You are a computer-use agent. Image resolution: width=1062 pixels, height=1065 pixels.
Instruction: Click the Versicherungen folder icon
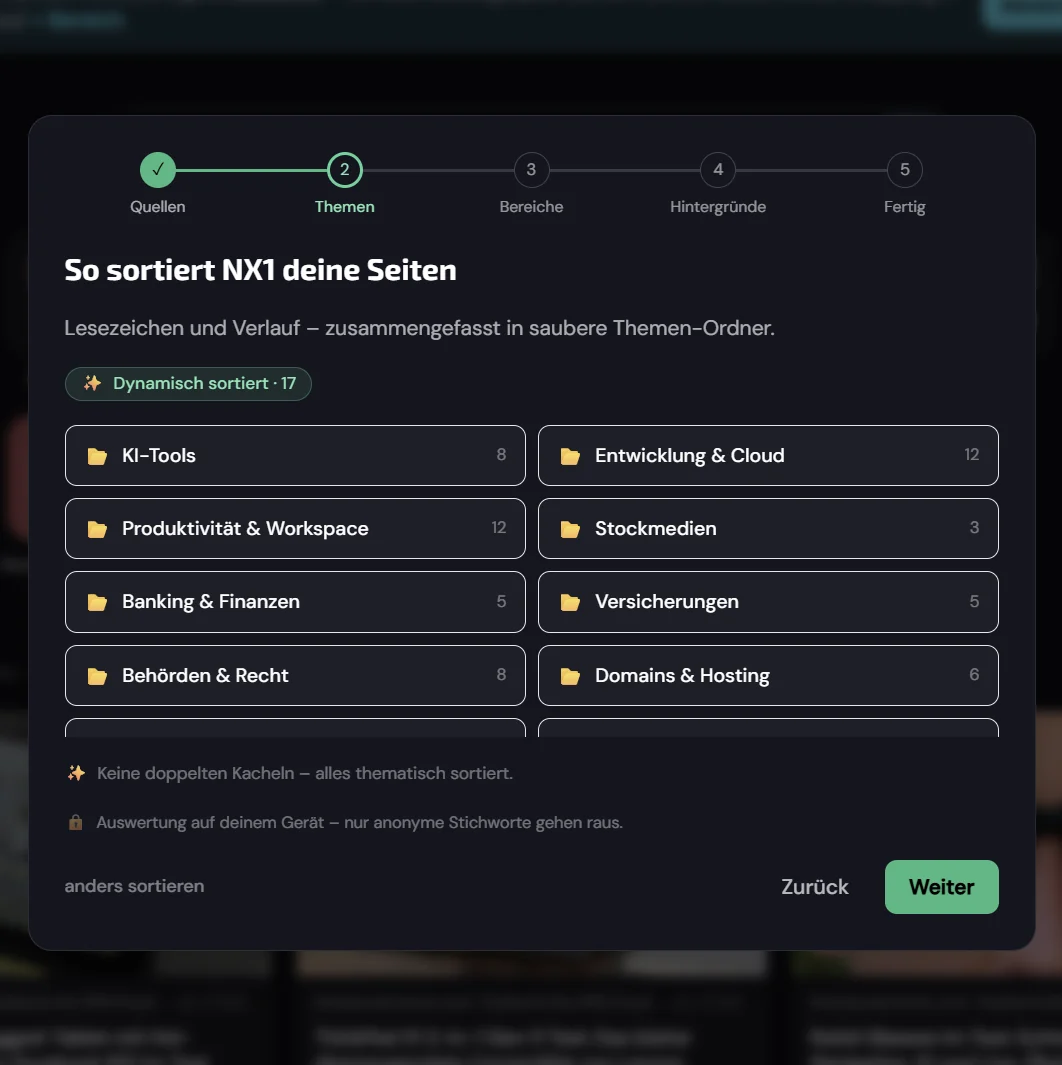570,602
